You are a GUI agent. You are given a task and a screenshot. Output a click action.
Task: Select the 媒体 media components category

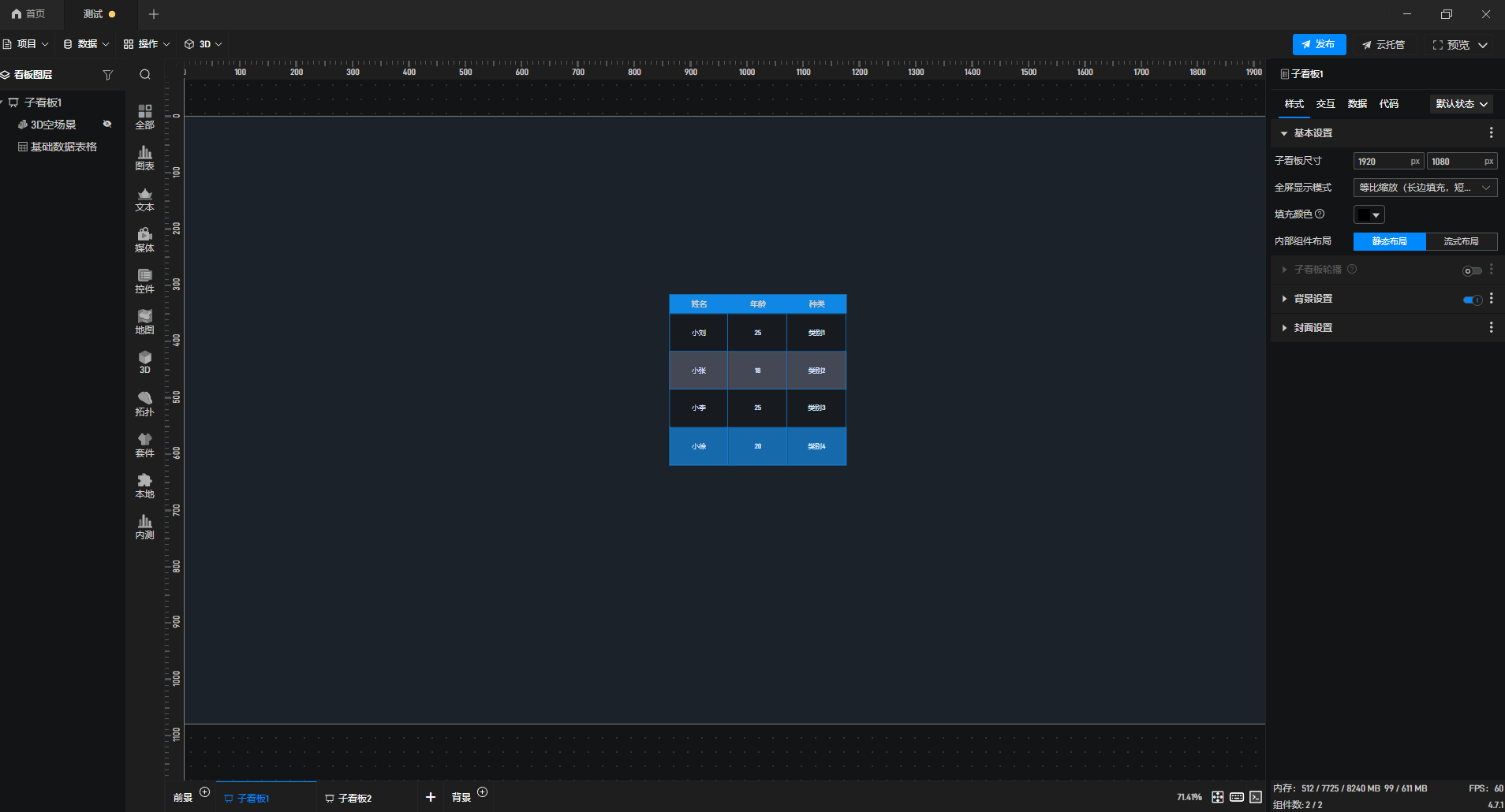144,240
